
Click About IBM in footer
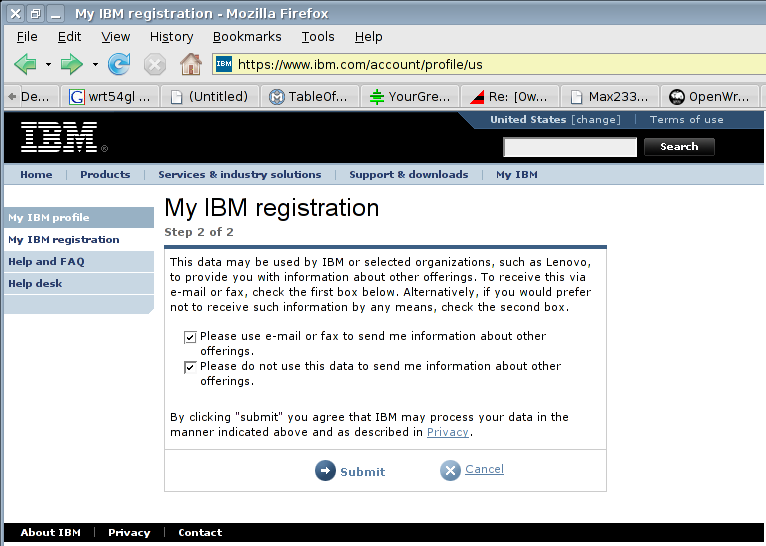click(x=50, y=532)
